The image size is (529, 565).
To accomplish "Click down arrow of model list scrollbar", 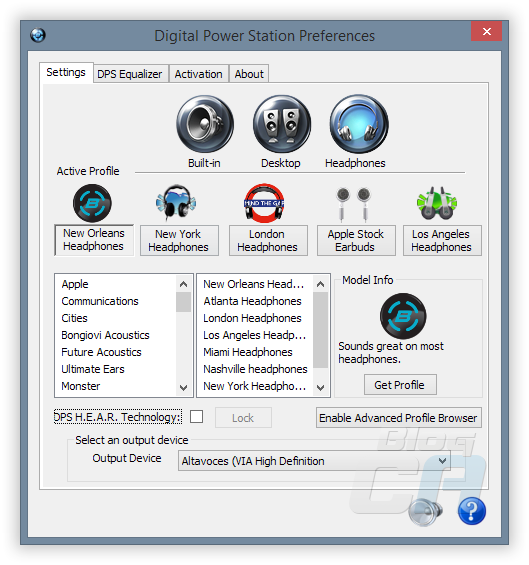I will coord(320,388).
